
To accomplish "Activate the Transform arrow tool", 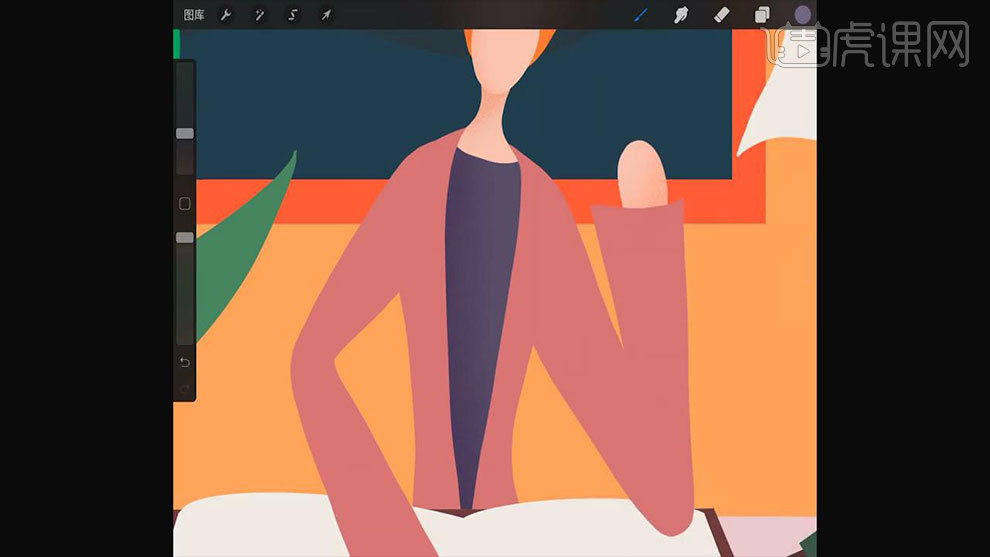I will click(326, 15).
